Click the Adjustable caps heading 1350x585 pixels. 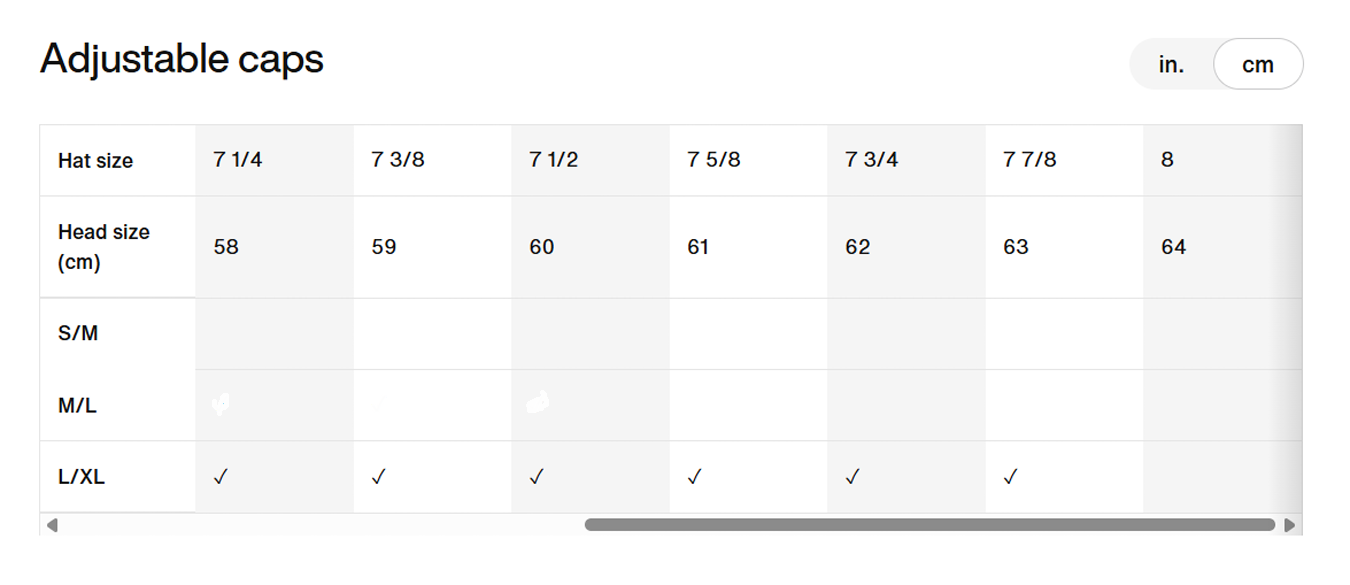[182, 60]
